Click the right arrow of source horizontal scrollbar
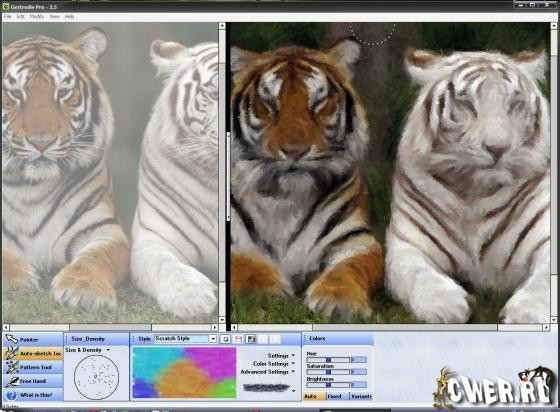The width and height of the screenshot is (560, 412). [x=215, y=327]
